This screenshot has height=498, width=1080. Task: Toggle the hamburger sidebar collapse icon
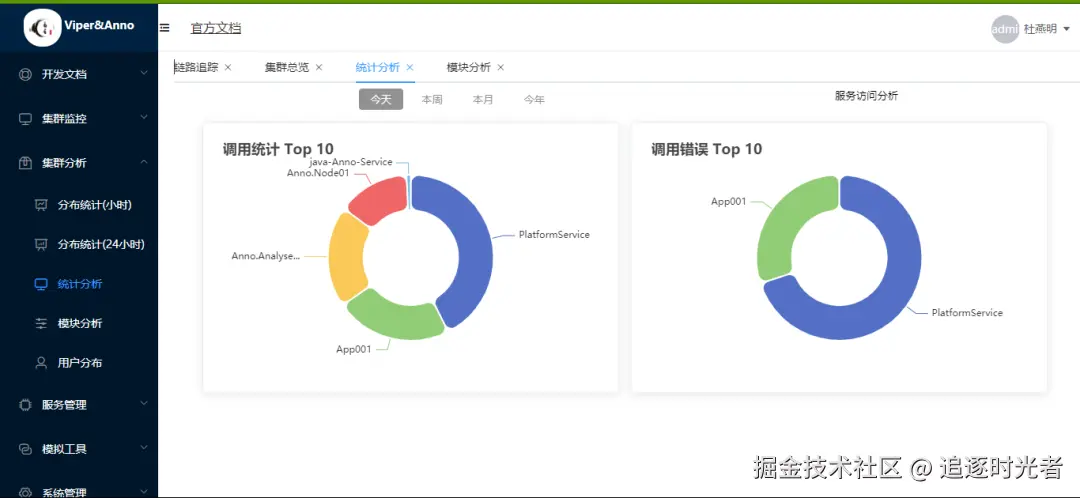point(165,28)
